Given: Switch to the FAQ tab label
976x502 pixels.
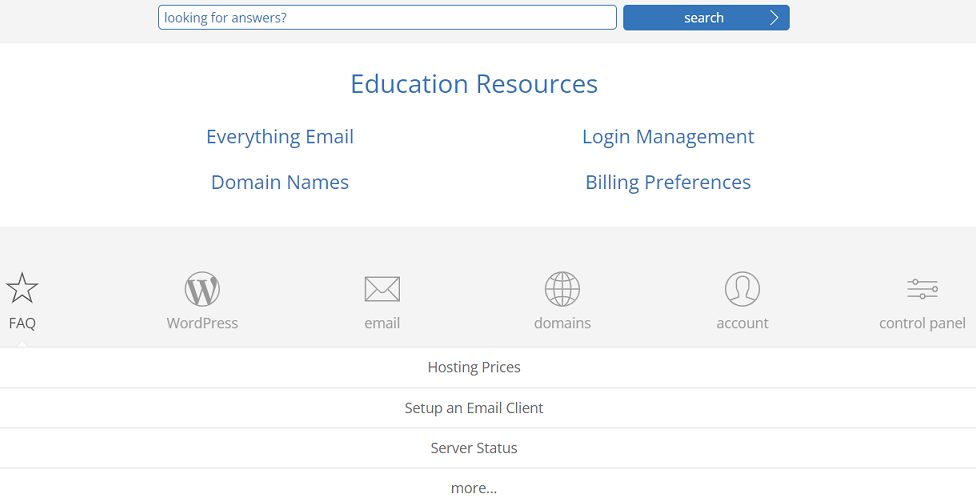Looking at the screenshot, I should [22, 324].
